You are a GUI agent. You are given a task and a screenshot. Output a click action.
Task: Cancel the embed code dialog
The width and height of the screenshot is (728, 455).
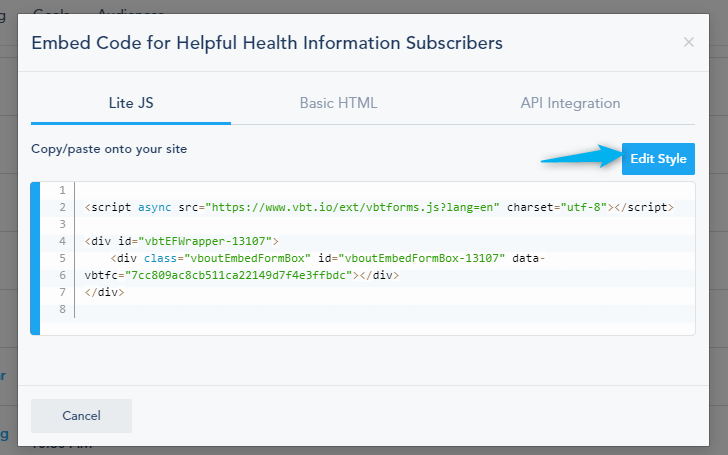81,416
